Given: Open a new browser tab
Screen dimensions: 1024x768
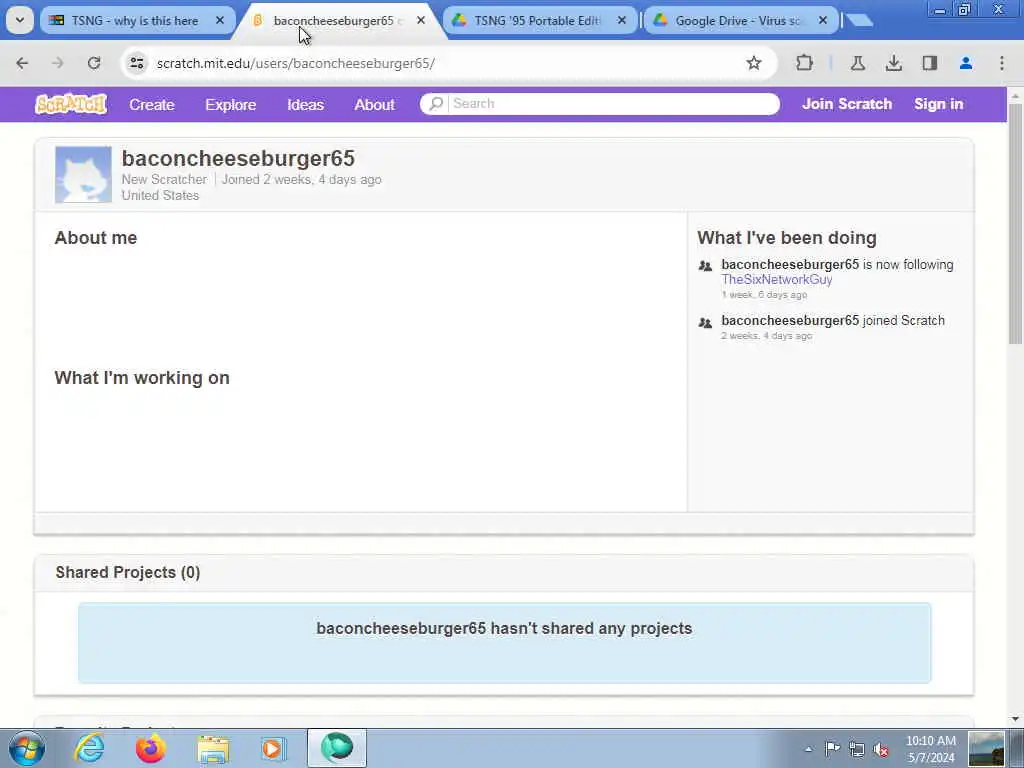Looking at the screenshot, I should click(x=859, y=21).
